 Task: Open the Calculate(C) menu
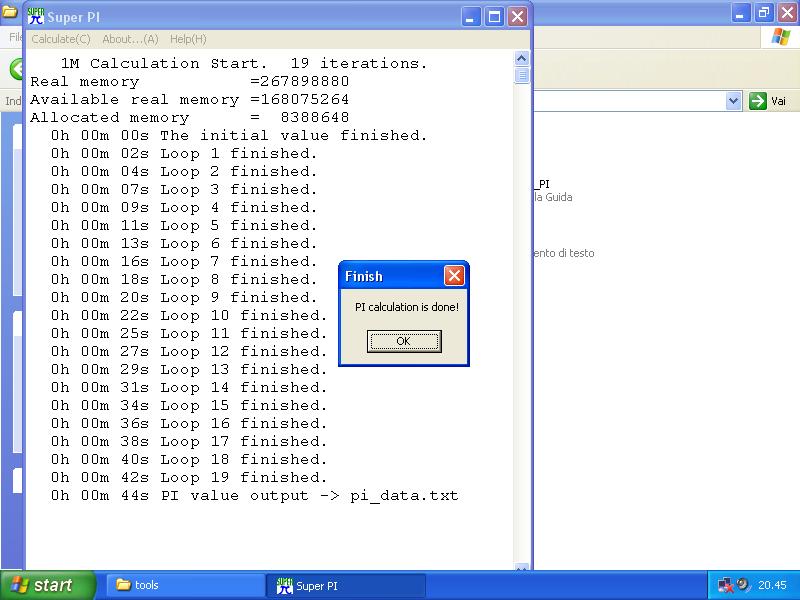61,39
